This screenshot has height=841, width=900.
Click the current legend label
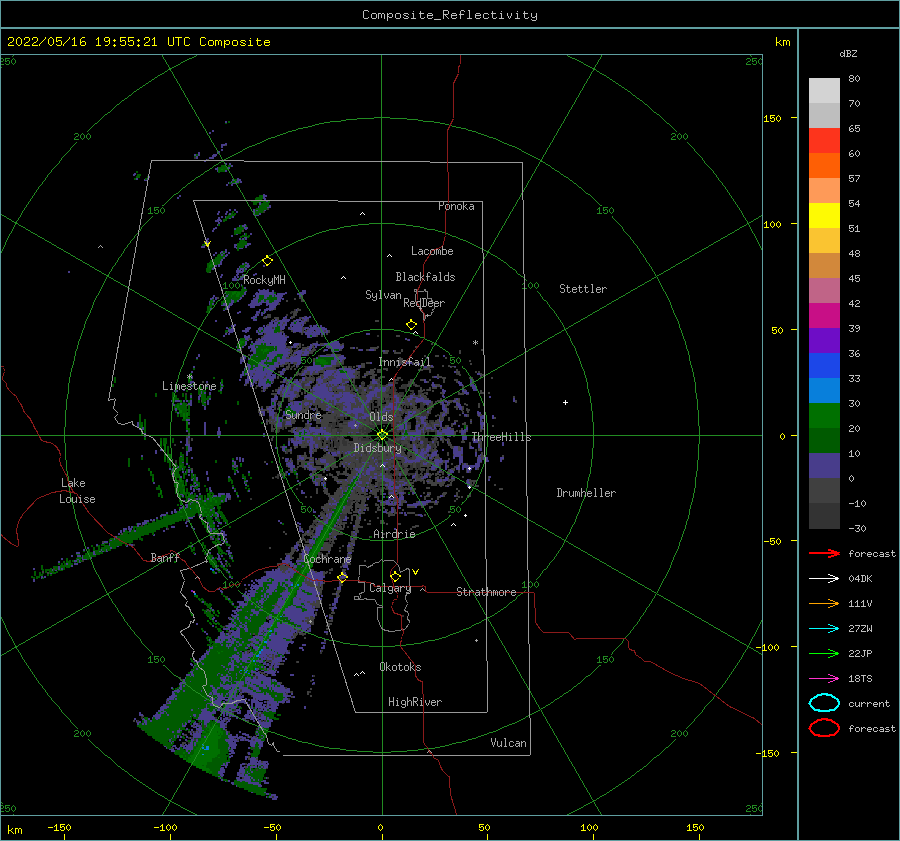pyautogui.click(x=869, y=703)
